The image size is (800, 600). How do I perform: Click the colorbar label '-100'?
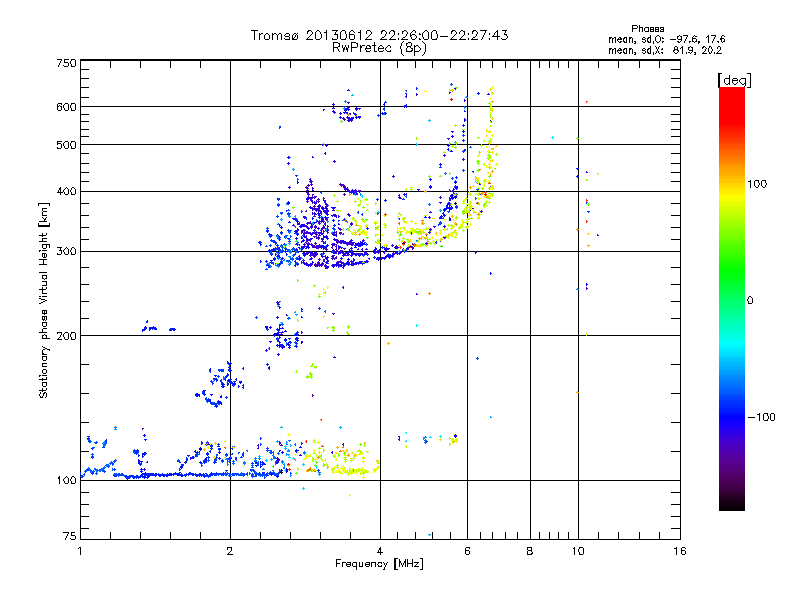(x=761, y=417)
